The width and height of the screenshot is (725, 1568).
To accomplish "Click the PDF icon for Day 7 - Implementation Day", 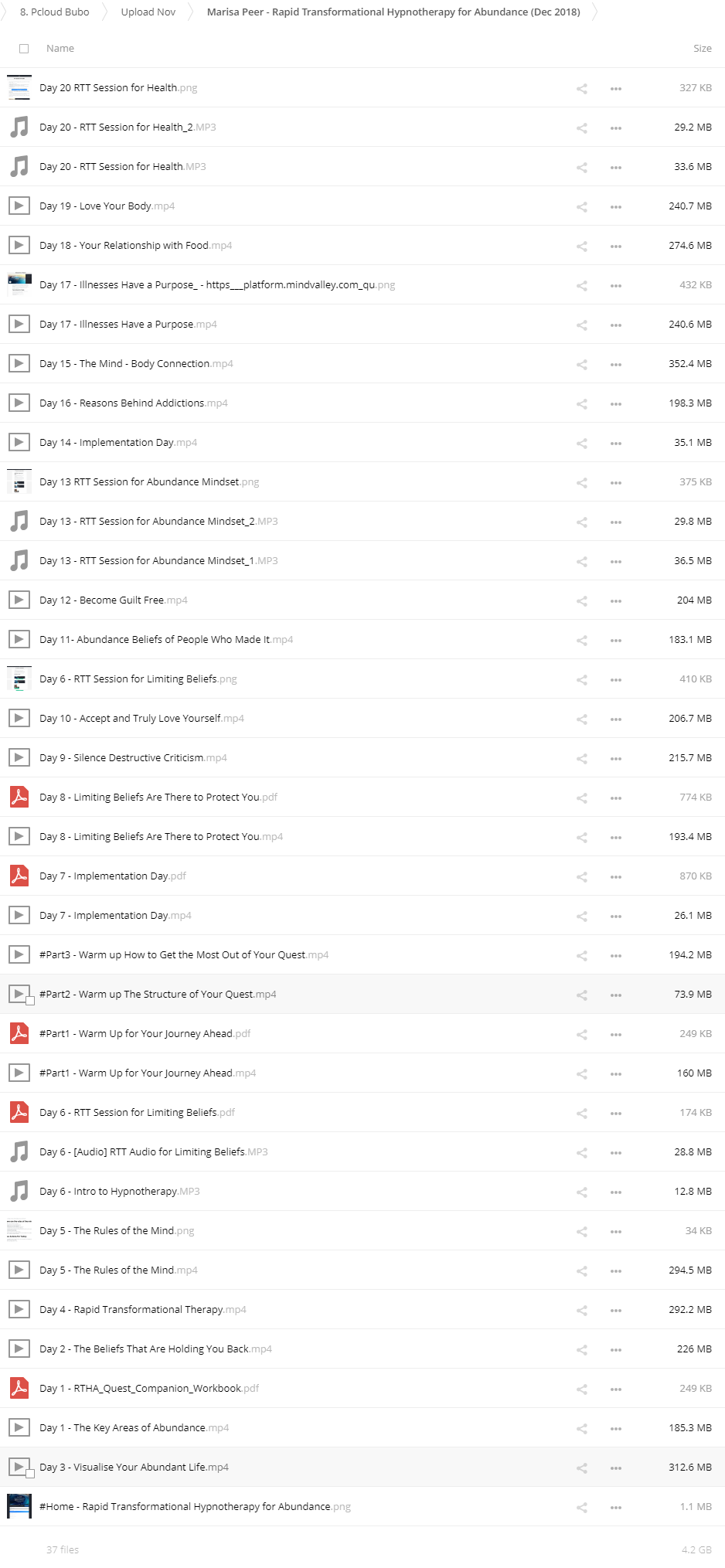I will click(19, 876).
